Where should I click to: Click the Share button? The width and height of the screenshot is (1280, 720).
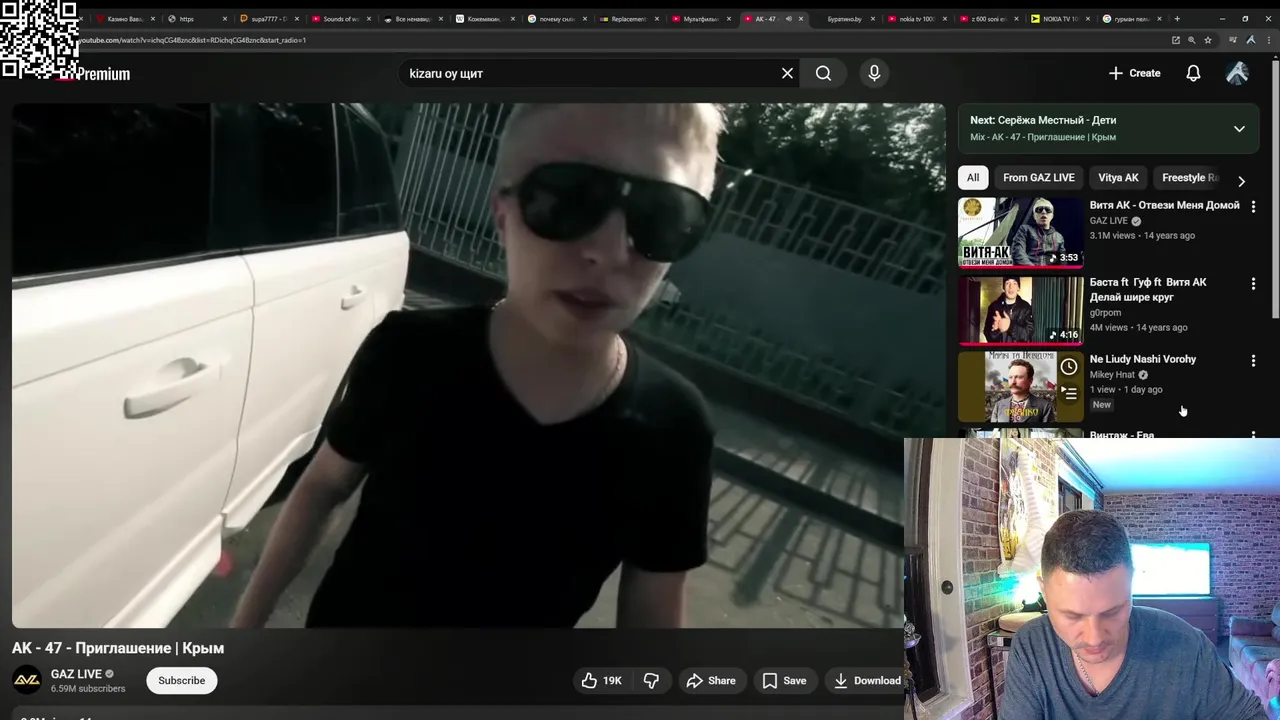pos(711,681)
